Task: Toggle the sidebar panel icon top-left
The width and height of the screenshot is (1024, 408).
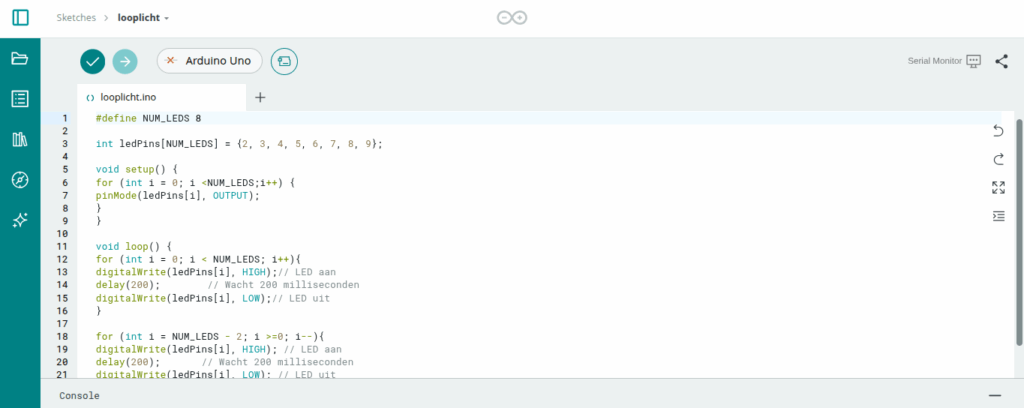Action: coord(20,17)
